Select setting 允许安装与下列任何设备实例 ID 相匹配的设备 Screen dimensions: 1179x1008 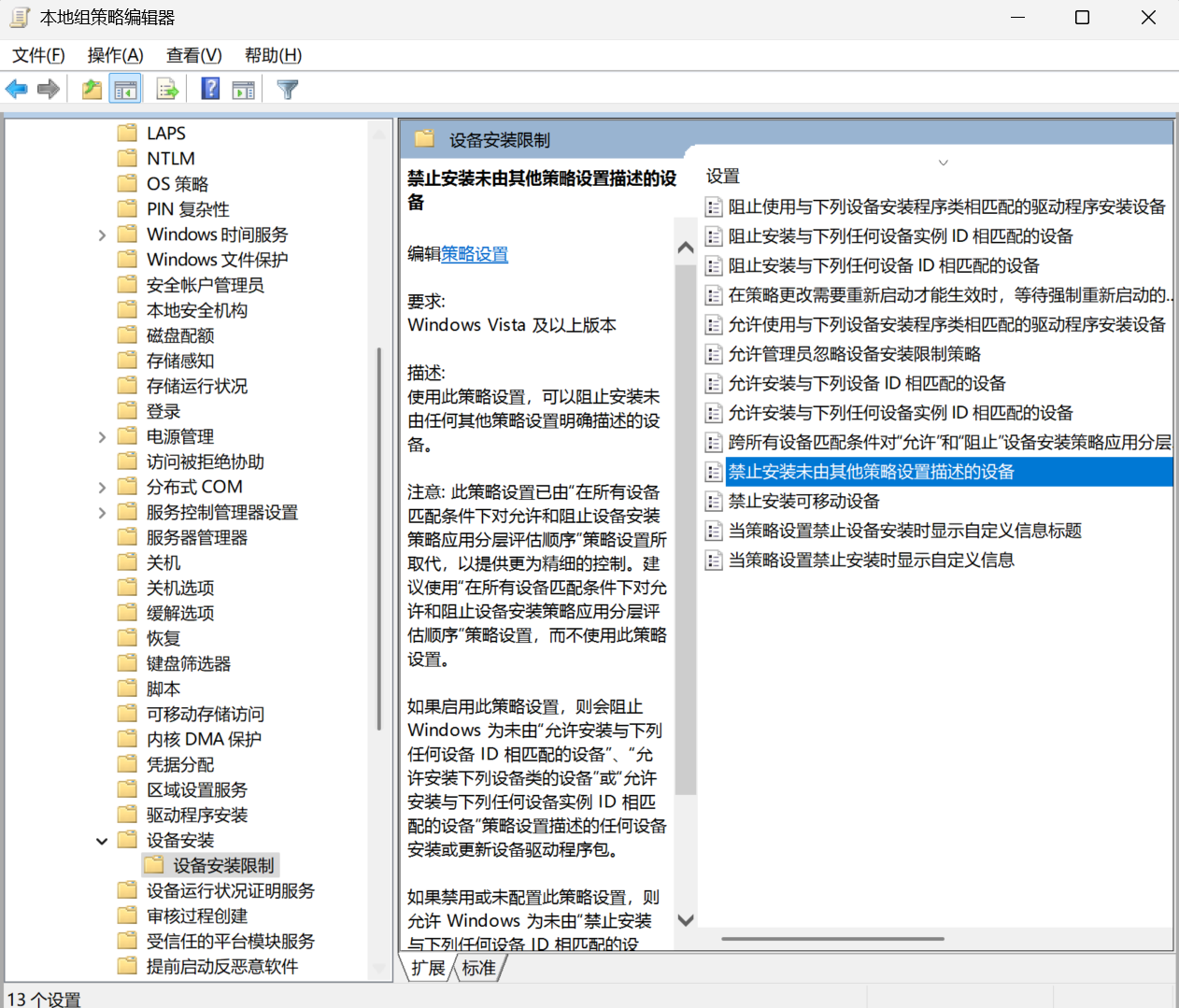pos(901,413)
